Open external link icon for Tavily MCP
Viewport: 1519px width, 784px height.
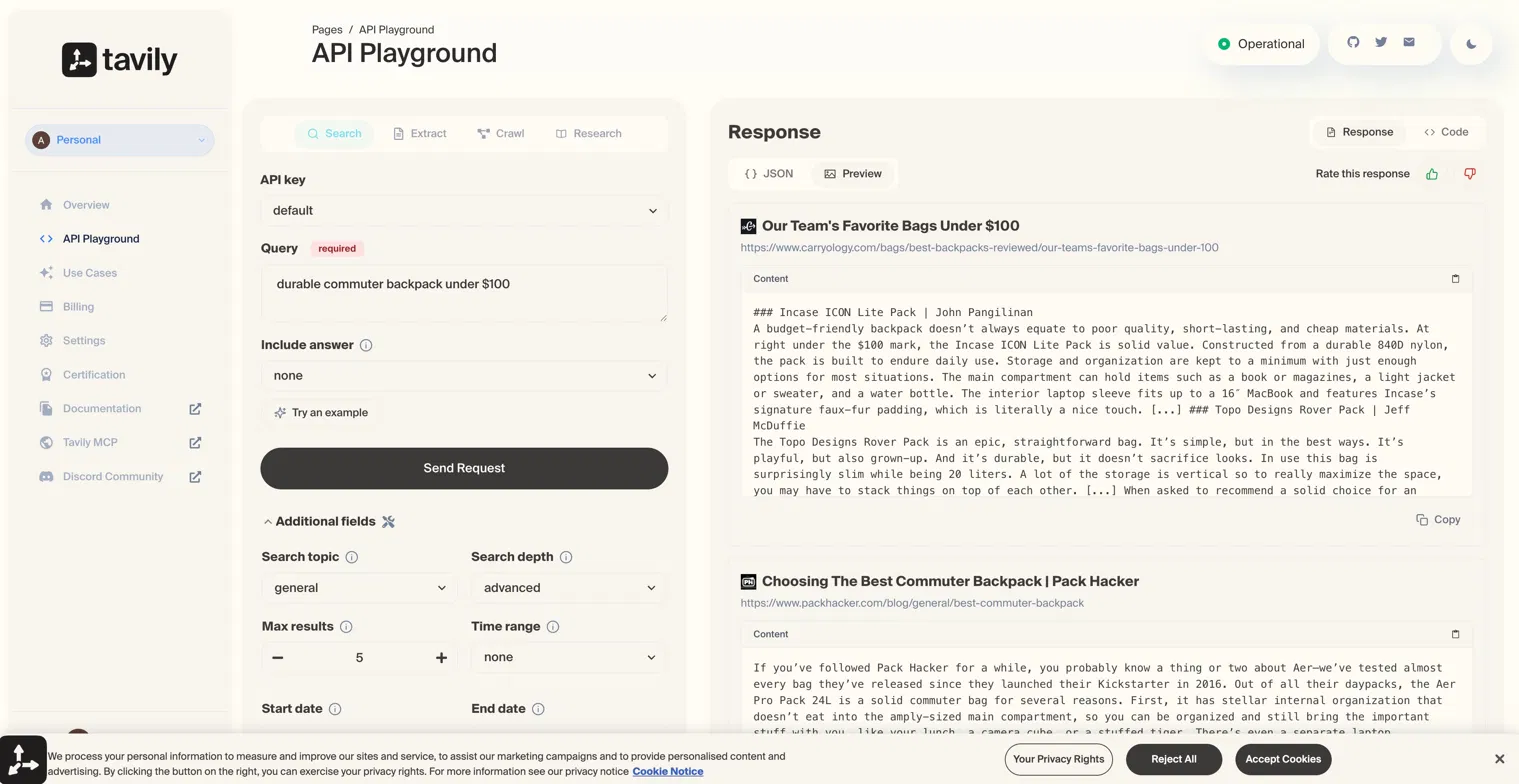coord(195,443)
